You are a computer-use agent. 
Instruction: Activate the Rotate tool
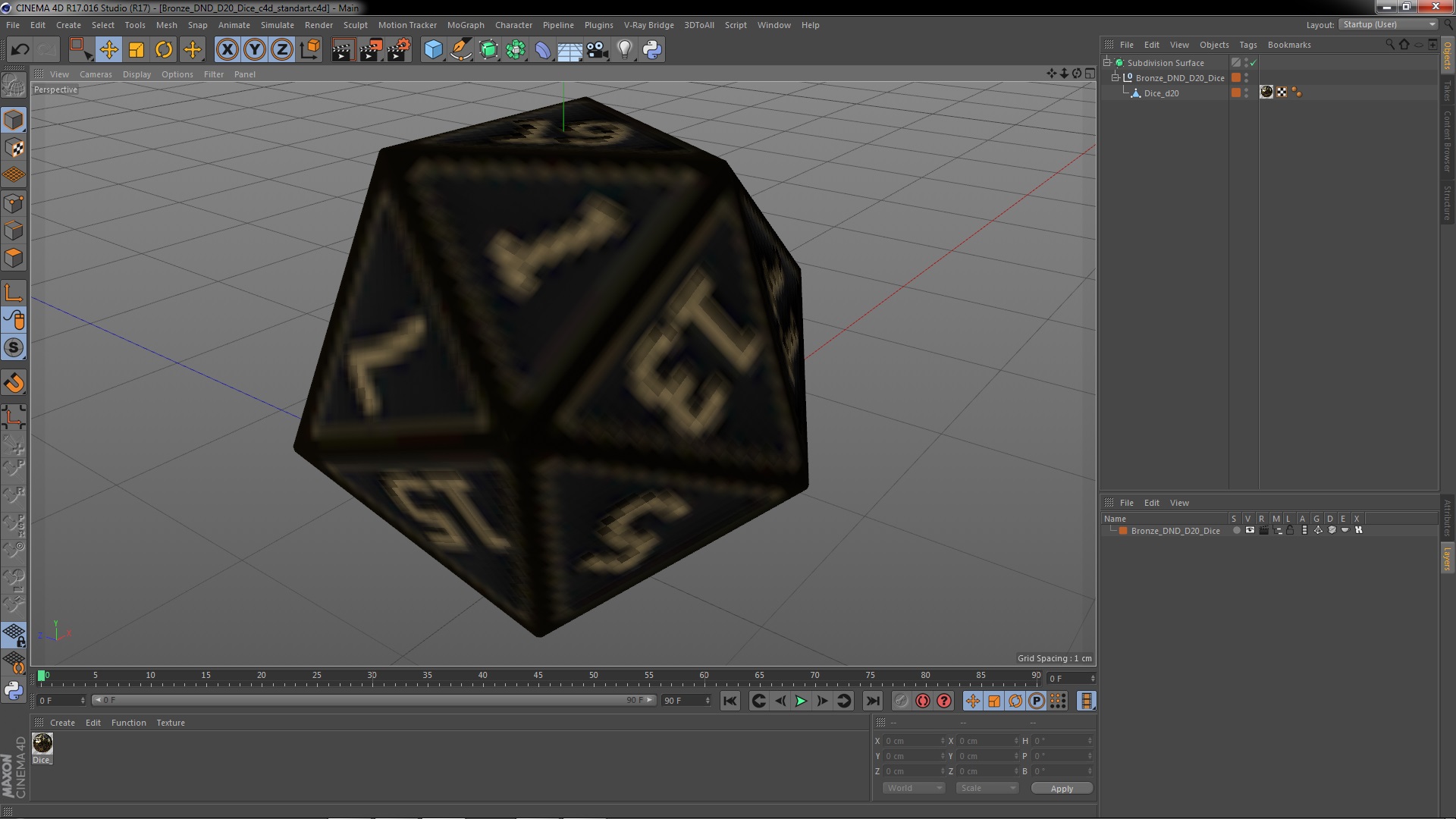click(x=164, y=50)
